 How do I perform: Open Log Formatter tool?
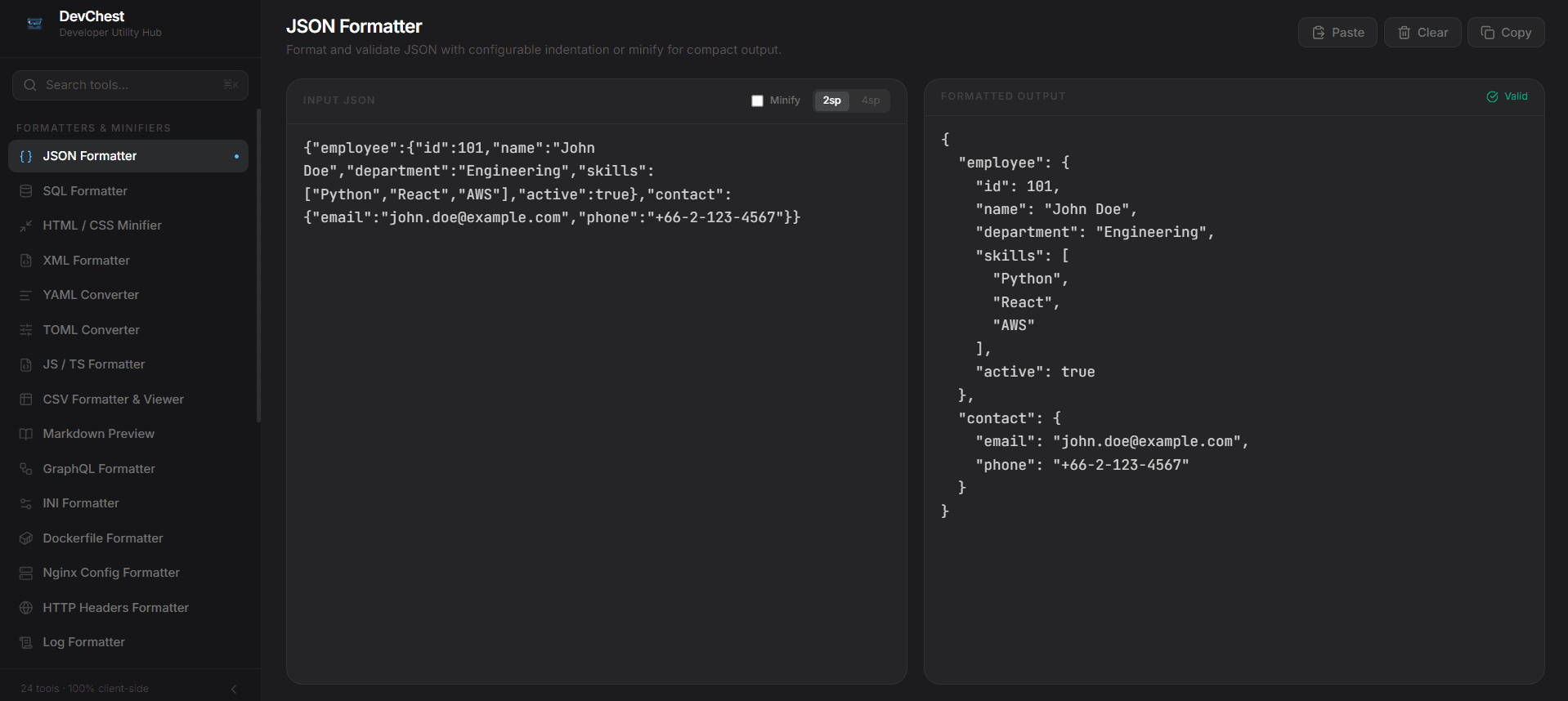[x=128, y=642]
